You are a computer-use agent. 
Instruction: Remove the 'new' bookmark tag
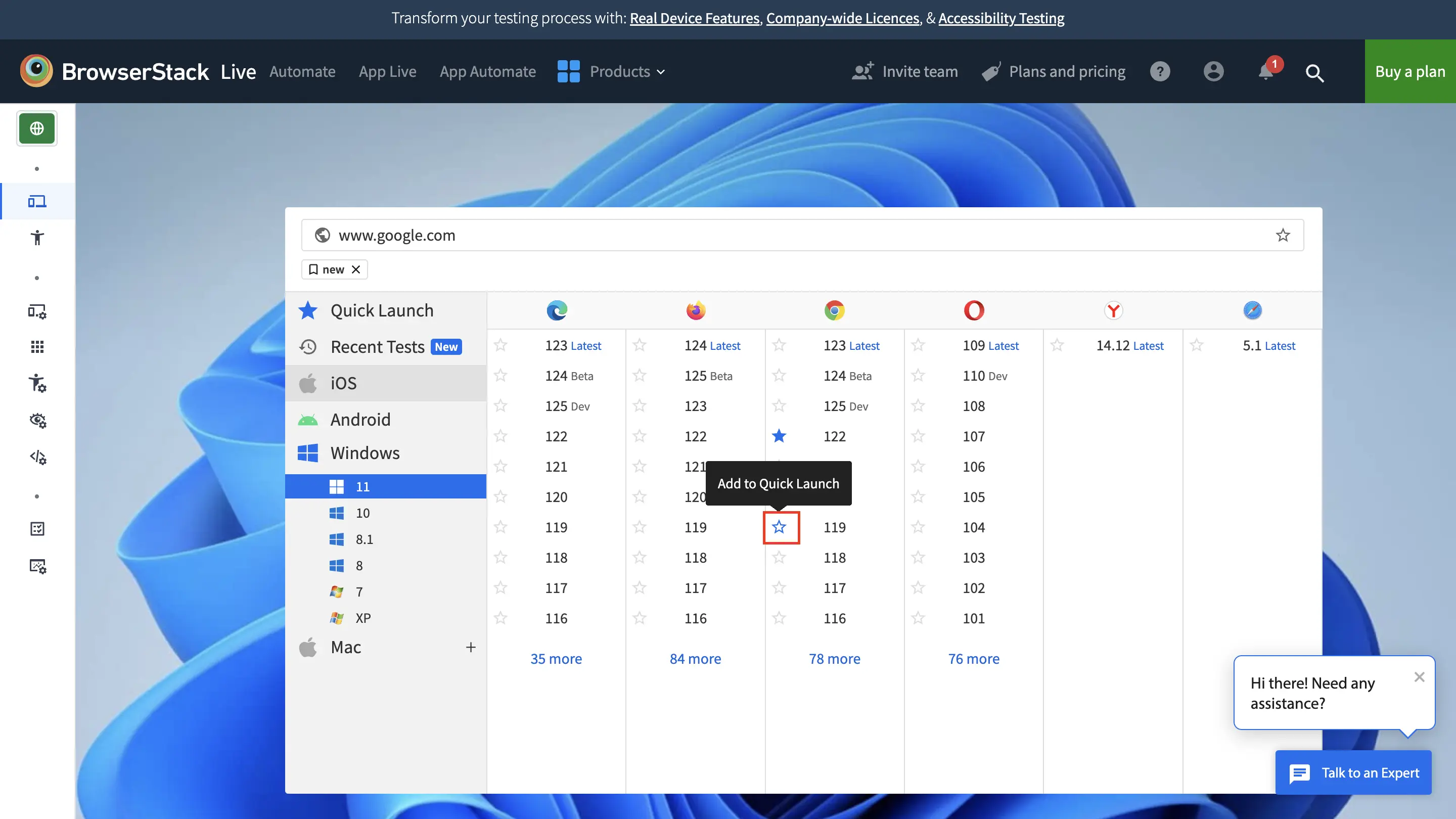(x=355, y=269)
